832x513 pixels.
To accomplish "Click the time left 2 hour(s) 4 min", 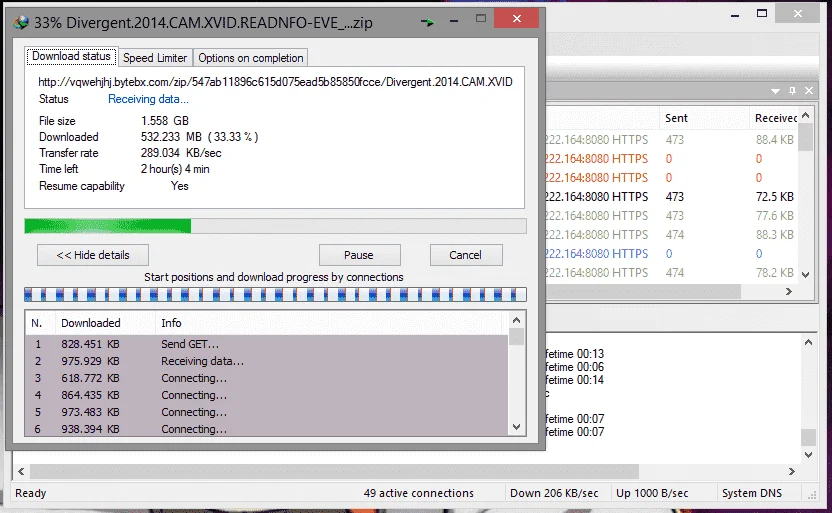I will (175, 169).
